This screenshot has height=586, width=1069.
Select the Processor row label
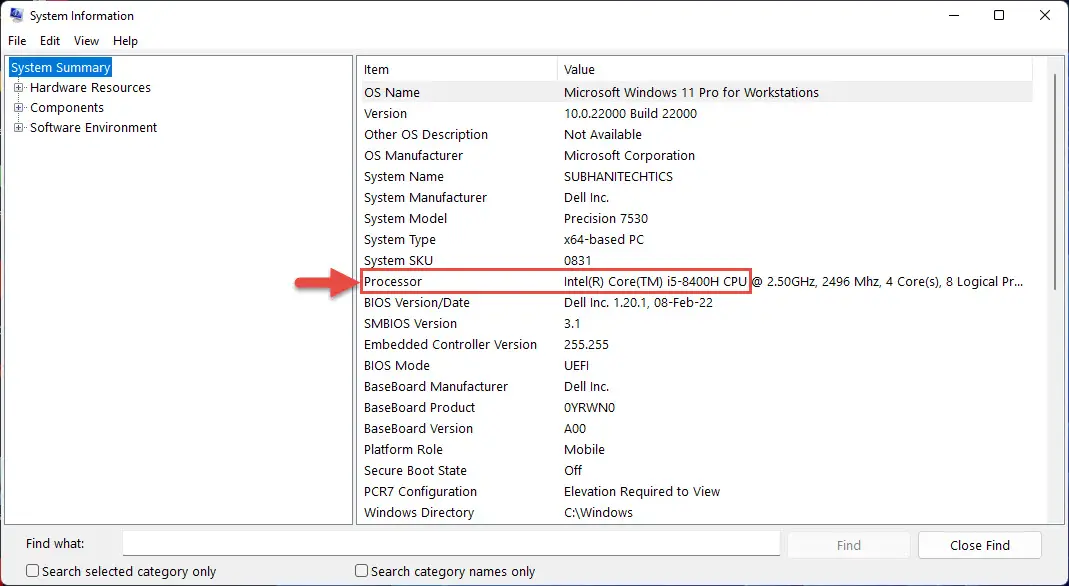393,281
